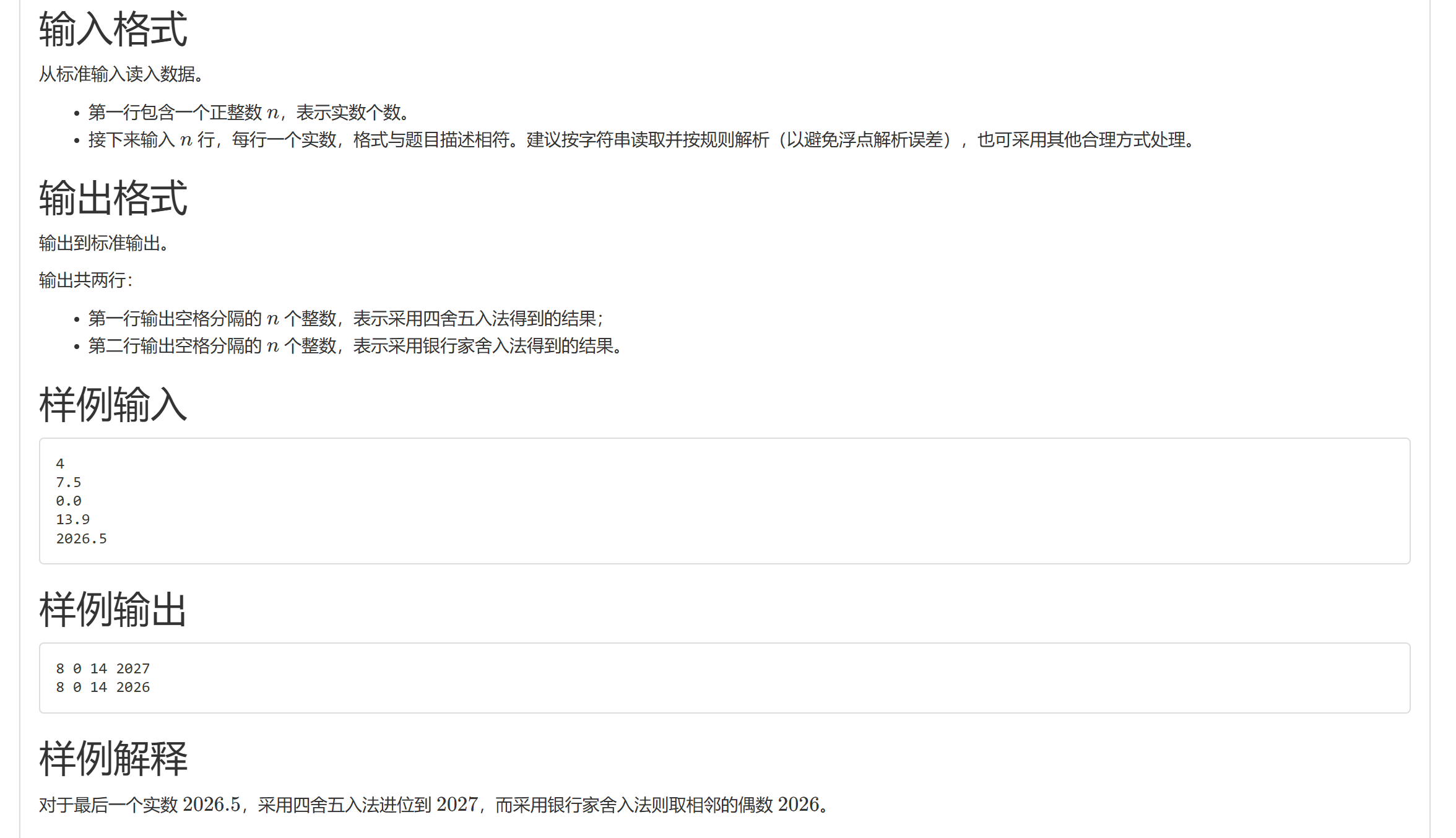Click the explanation sentence starting 对于最后一个实数
Screen dimensions: 1456x838
434,805
